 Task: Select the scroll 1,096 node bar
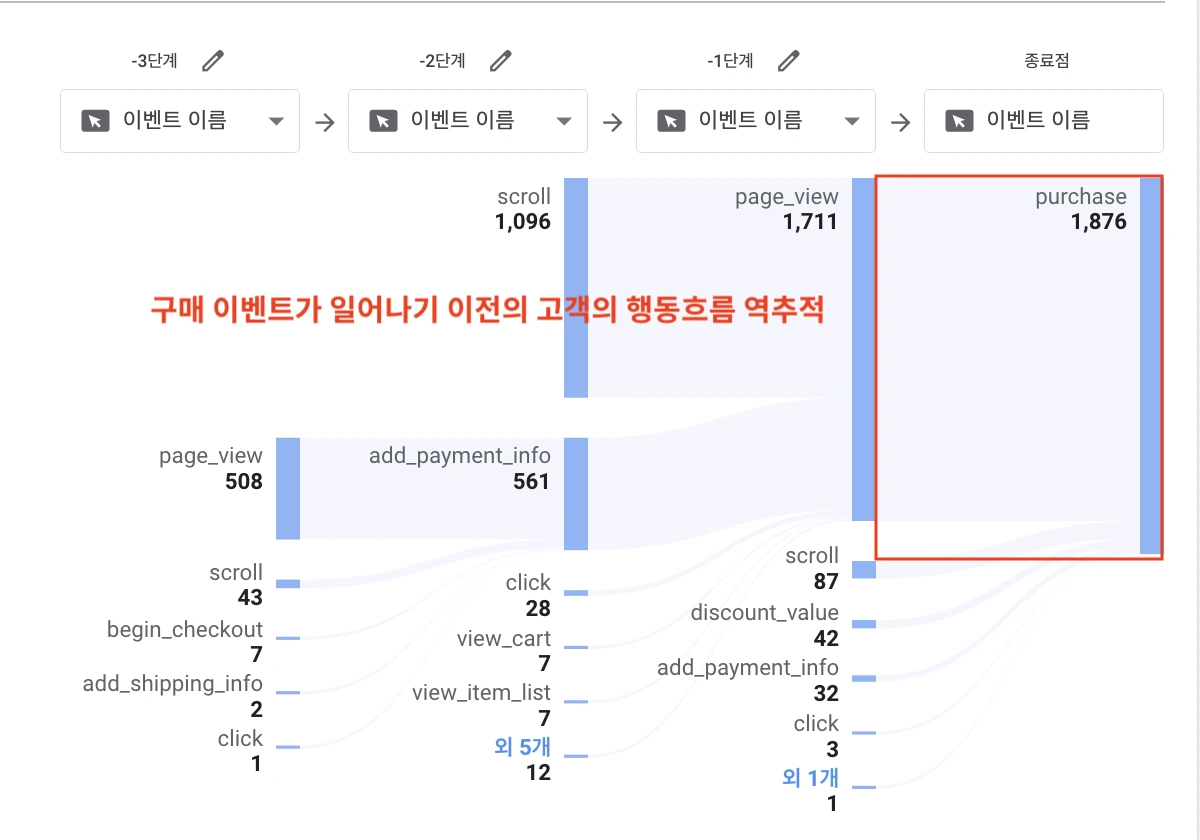(576, 288)
